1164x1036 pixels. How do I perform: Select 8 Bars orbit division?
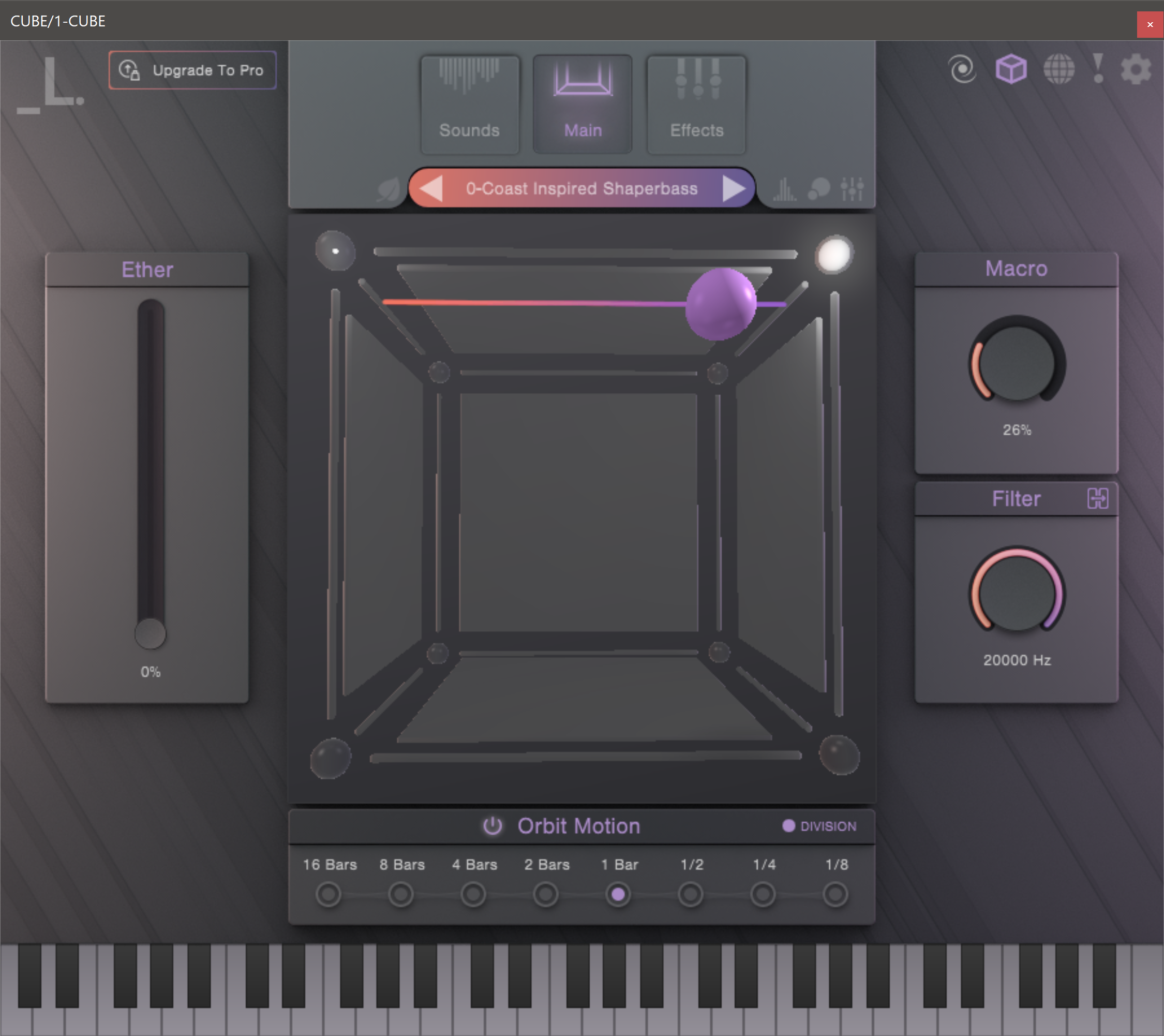[x=401, y=894]
